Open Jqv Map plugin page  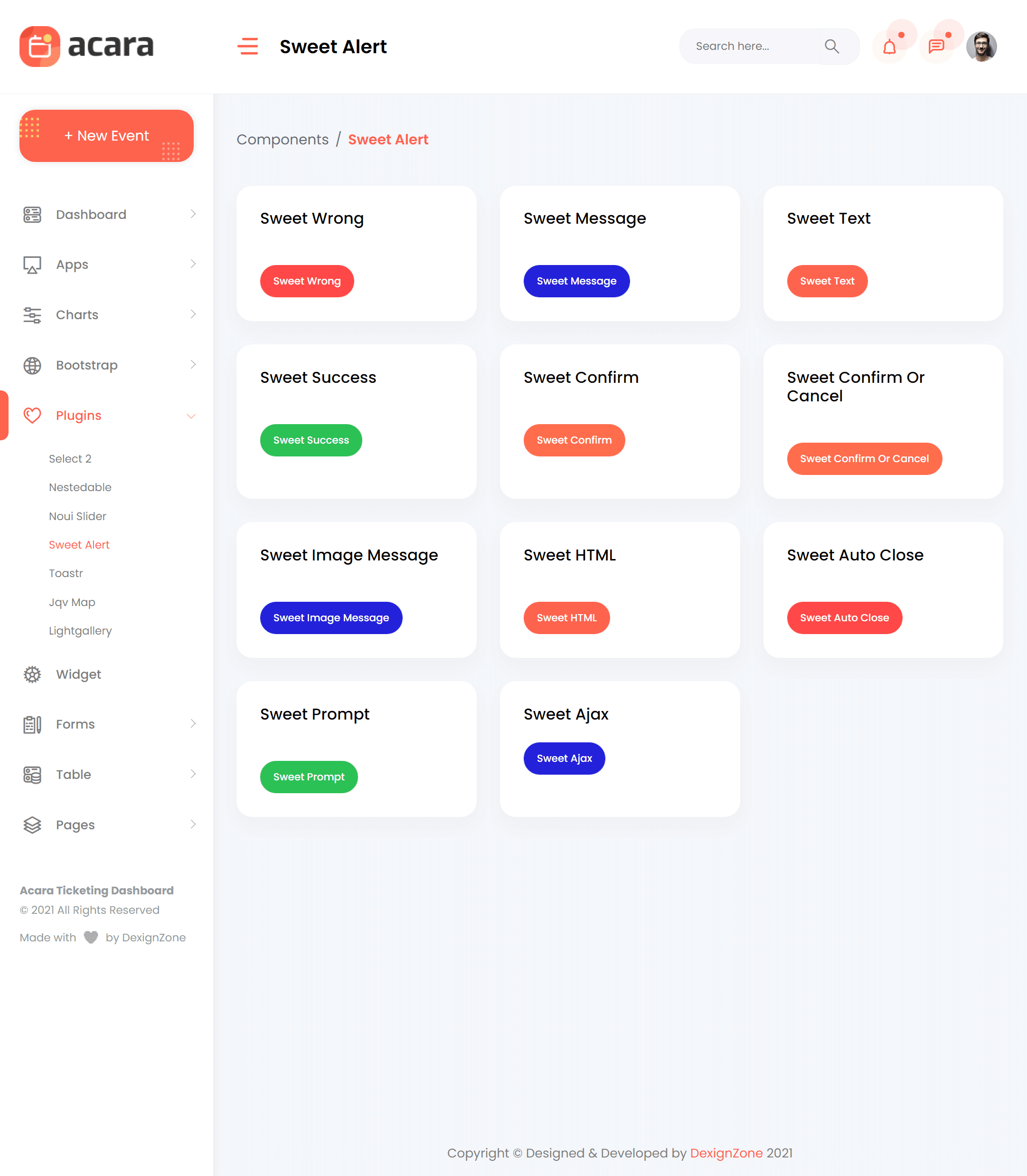coord(72,602)
